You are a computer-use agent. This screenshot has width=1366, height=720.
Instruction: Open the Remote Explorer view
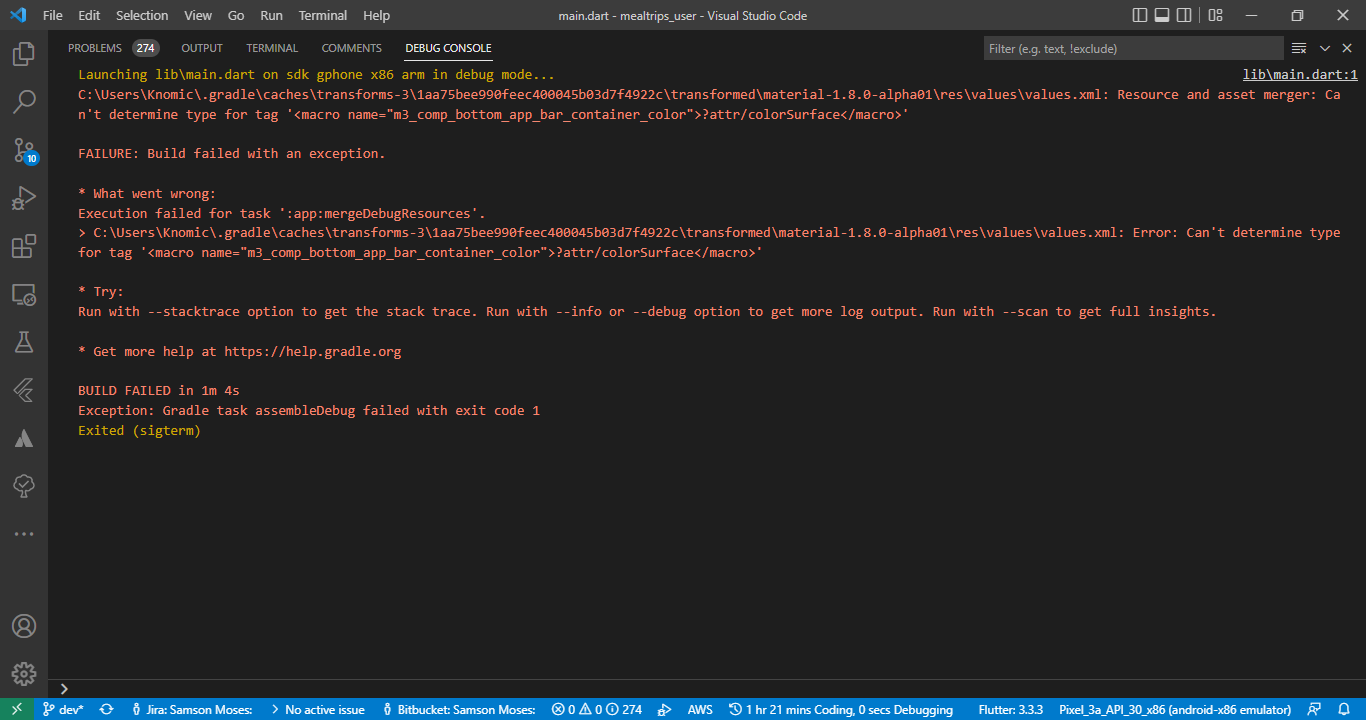pyautogui.click(x=24, y=294)
